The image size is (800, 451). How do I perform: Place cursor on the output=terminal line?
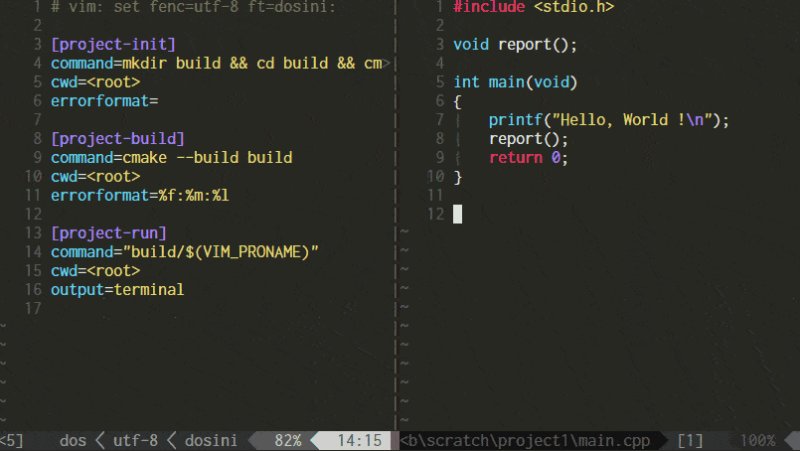click(117, 290)
